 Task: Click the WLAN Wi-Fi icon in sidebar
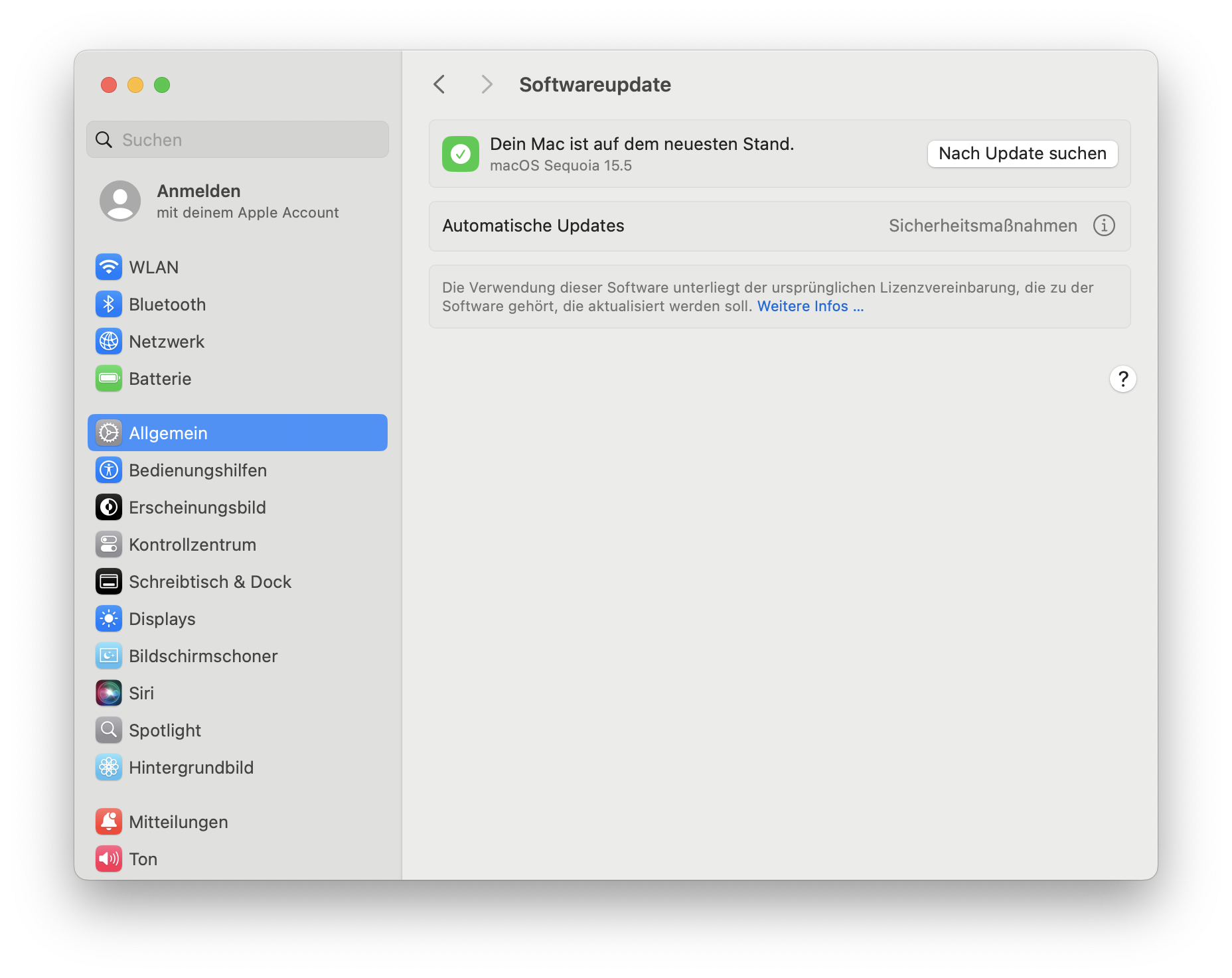tap(109, 267)
